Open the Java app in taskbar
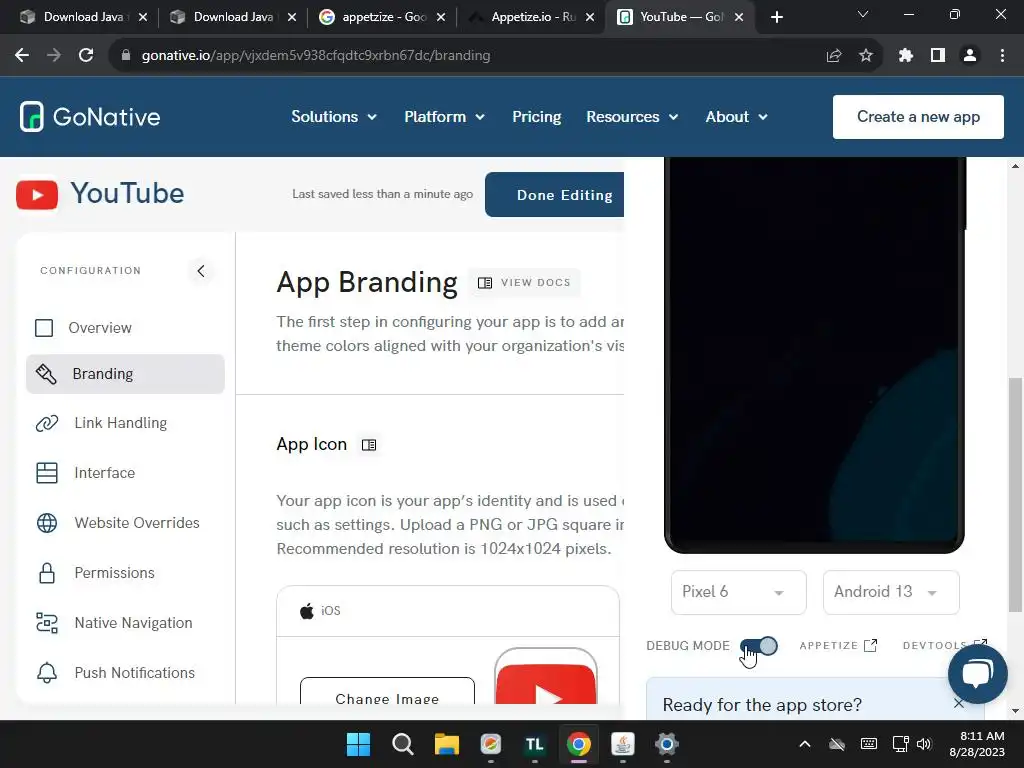Image resolution: width=1024 pixels, height=768 pixels. click(x=622, y=744)
